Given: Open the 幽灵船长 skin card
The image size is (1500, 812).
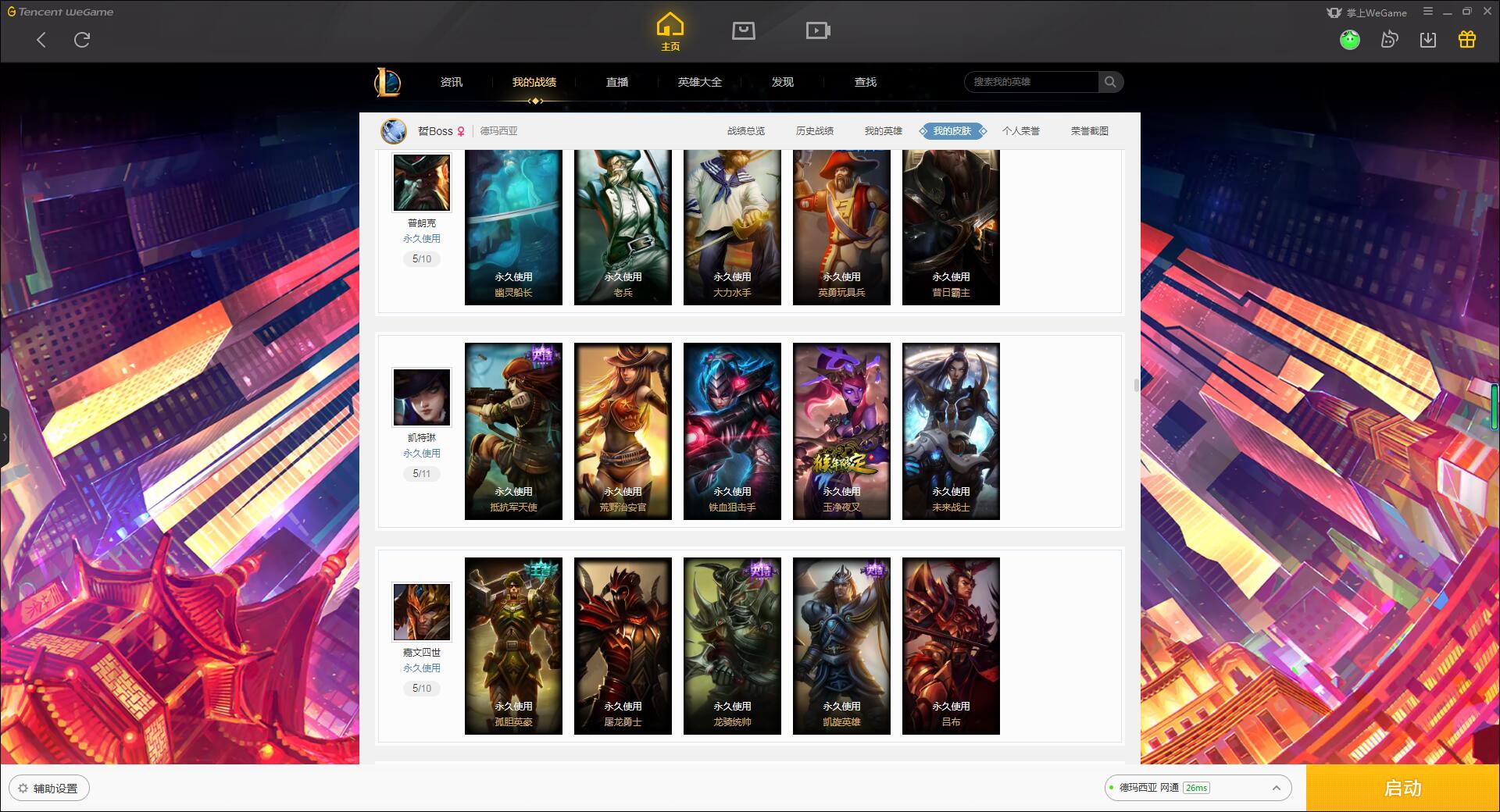Looking at the screenshot, I should [513, 227].
